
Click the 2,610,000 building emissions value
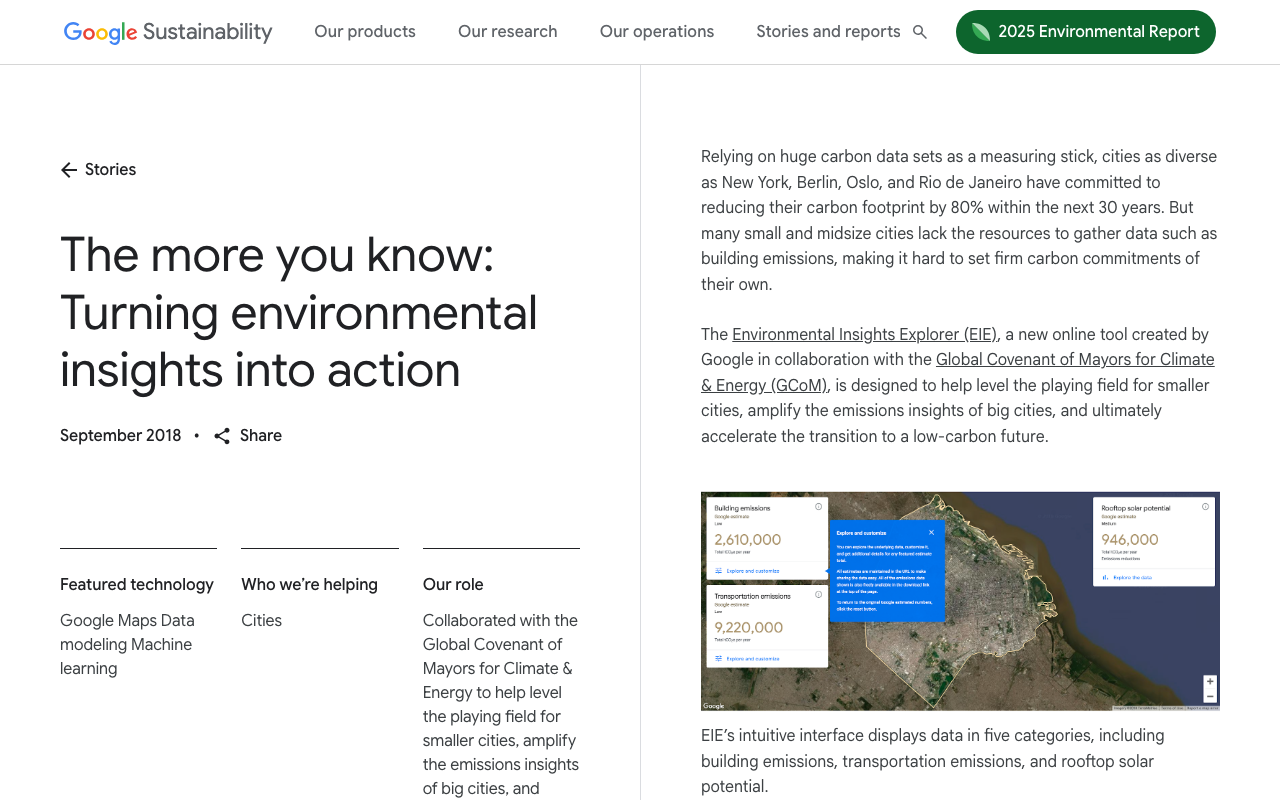[x=748, y=540]
